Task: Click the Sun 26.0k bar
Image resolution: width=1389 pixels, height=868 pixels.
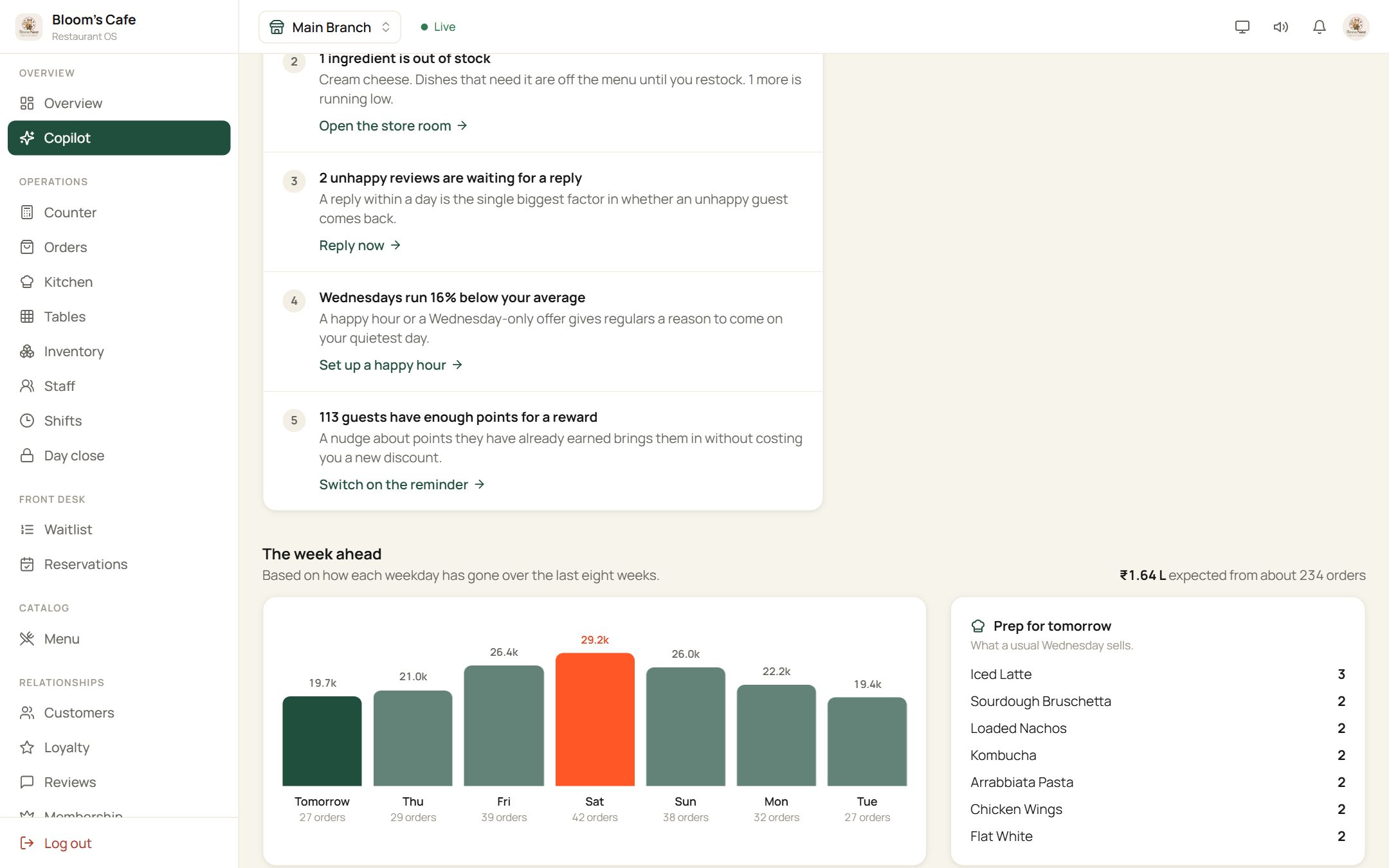Action: pyautogui.click(x=685, y=727)
